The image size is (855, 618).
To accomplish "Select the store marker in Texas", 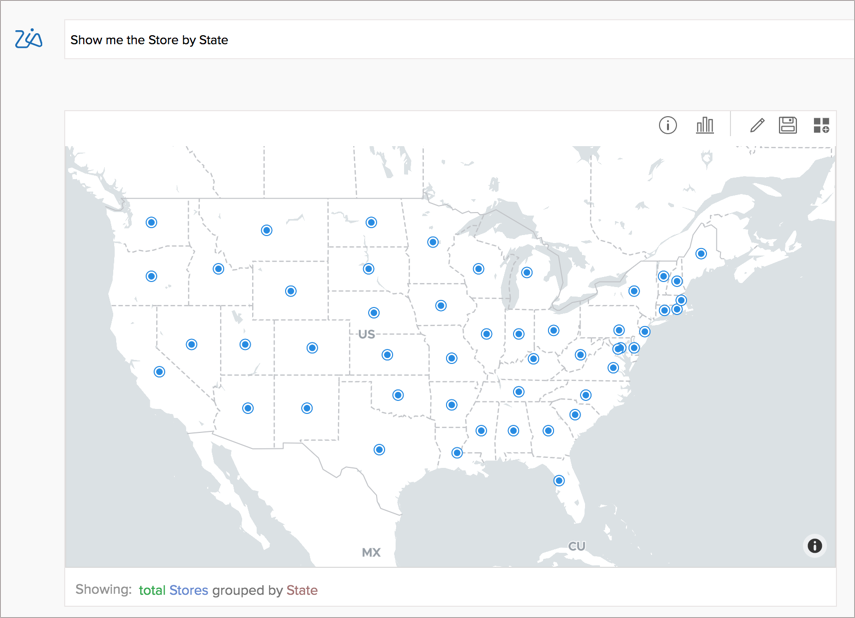I will coord(379,450).
